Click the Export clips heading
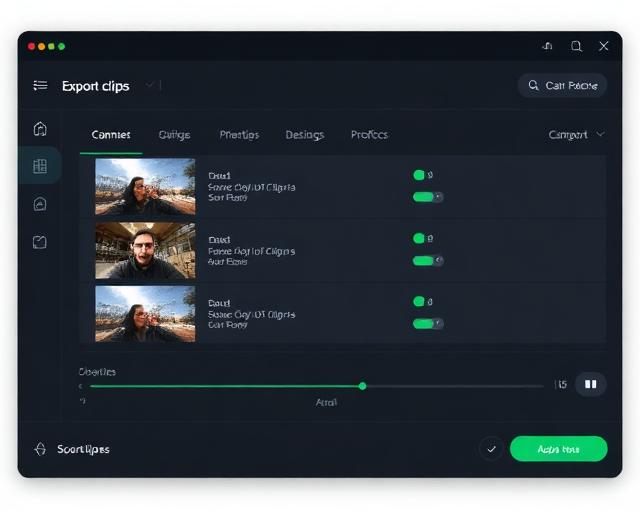640x512 pixels. tap(96, 86)
